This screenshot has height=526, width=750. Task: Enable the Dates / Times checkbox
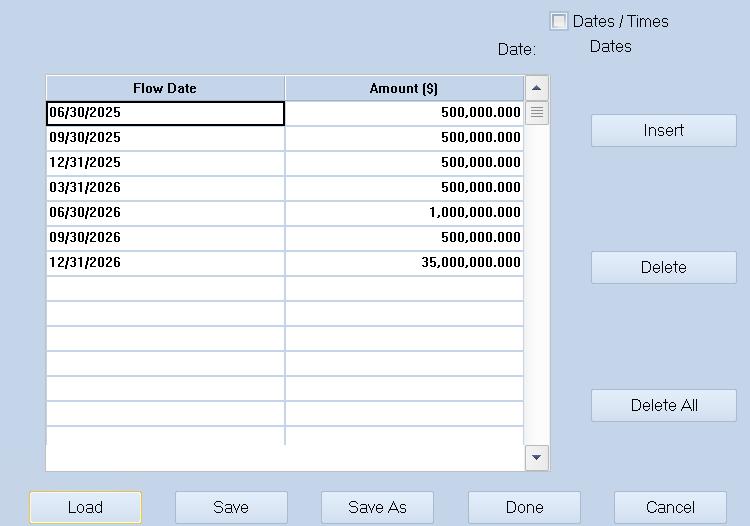point(559,22)
